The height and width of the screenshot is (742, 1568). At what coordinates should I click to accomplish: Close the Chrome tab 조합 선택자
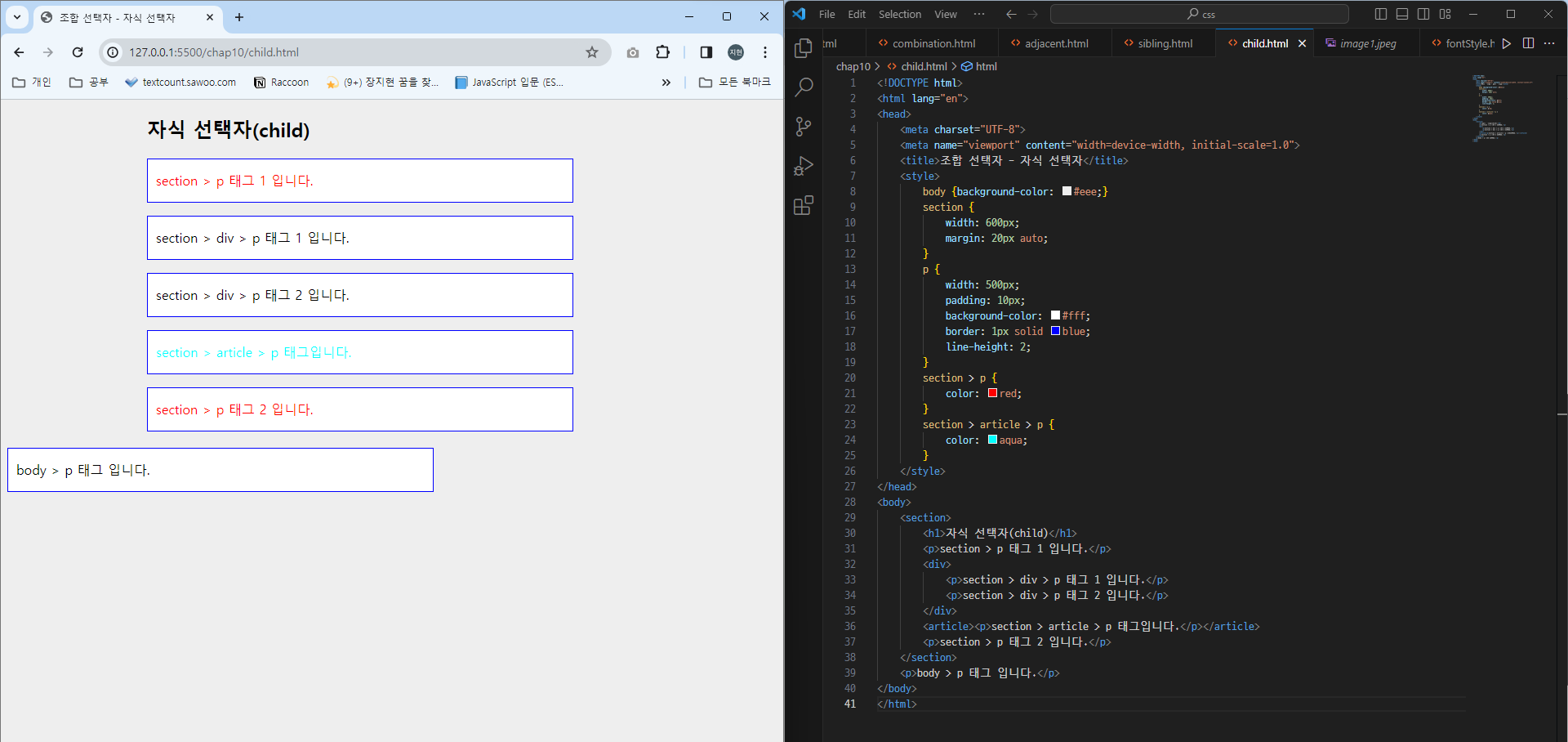click(210, 17)
